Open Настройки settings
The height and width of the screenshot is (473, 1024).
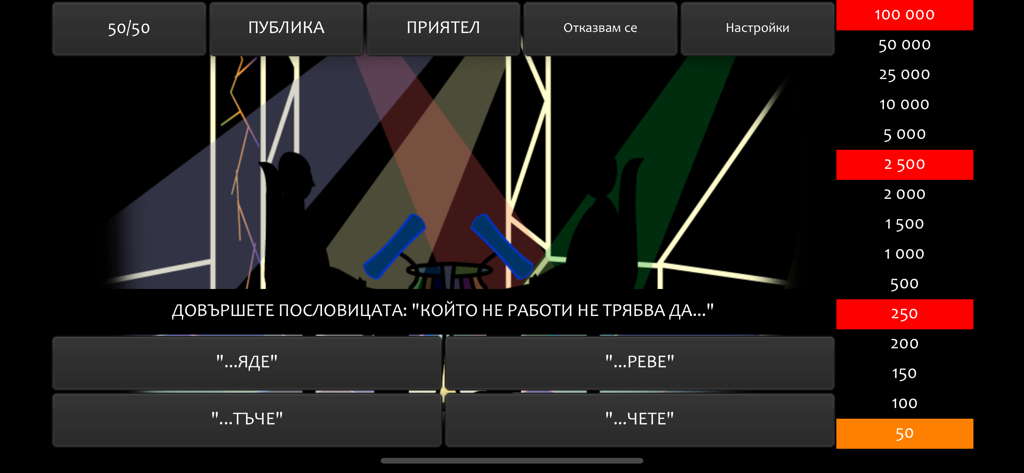(x=758, y=28)
